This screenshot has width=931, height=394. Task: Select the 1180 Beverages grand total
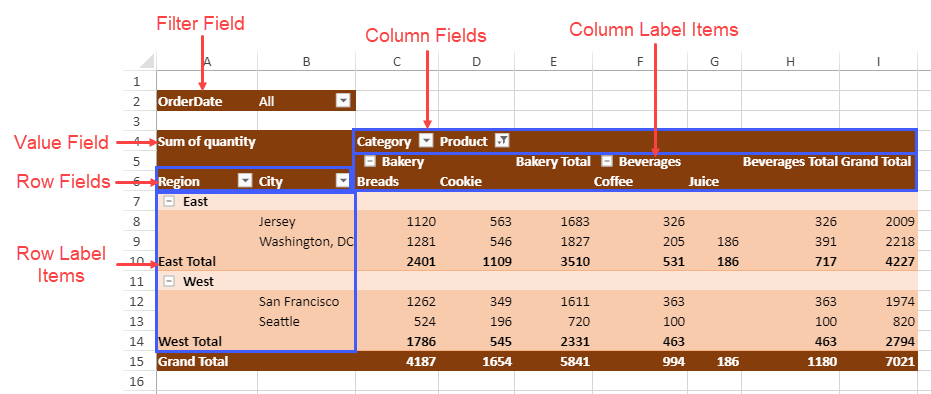(821, 362)
